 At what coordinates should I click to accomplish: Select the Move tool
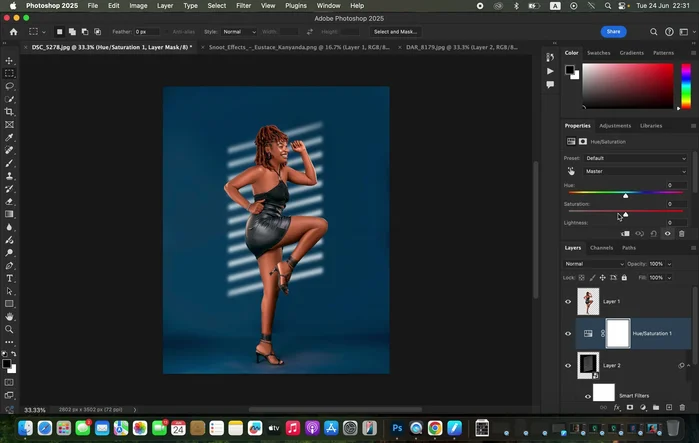(10, 60)
